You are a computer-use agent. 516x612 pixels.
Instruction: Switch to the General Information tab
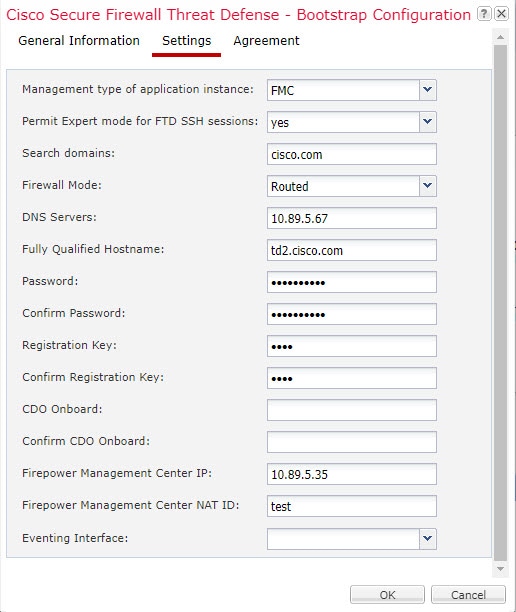(x=79, y=41)
